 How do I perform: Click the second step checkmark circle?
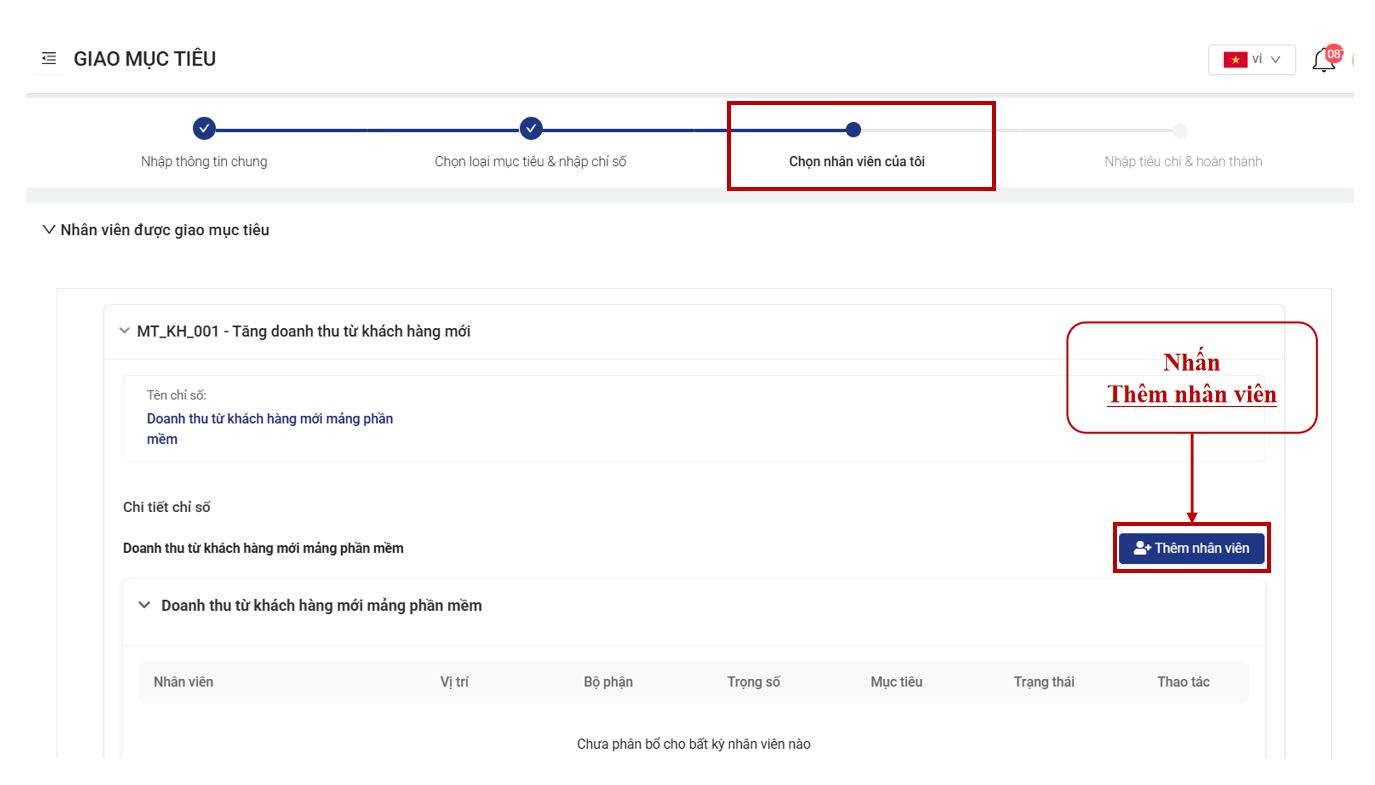(531, 129)
